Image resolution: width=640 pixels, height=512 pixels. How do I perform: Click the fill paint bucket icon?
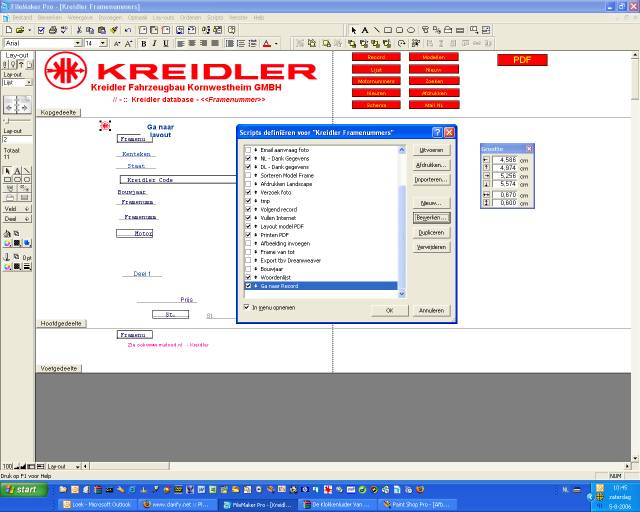[x=7, y=234]
